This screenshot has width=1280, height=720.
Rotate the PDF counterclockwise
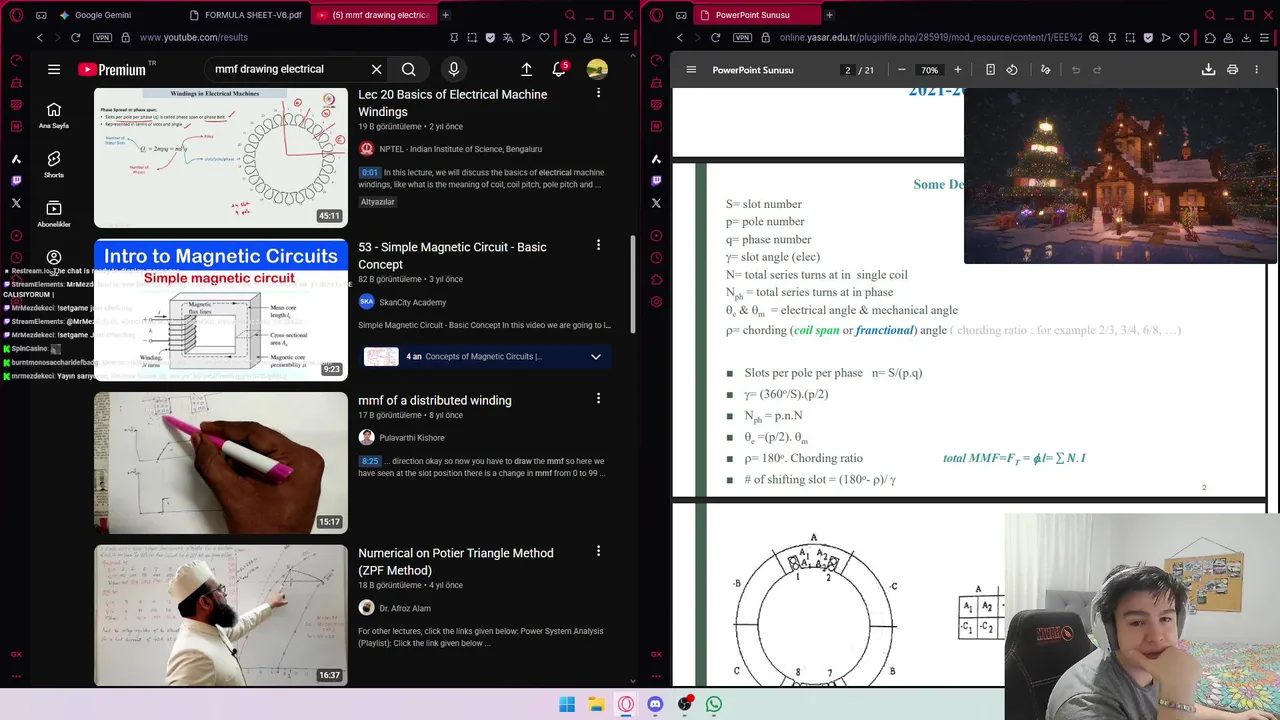pyautogui.click(x=1012, y=70)
